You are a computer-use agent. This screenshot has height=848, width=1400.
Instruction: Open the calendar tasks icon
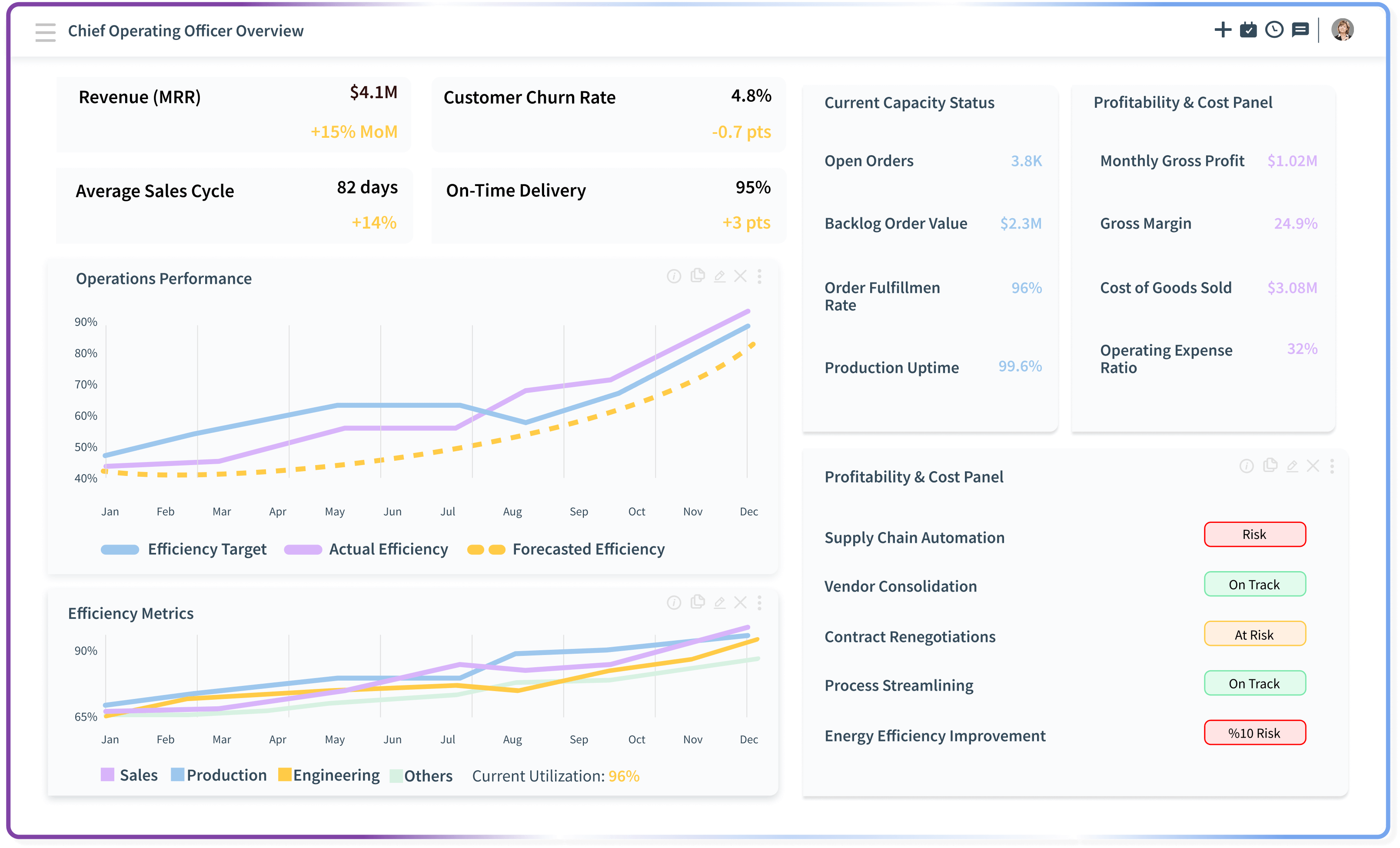click(1248, 30)
